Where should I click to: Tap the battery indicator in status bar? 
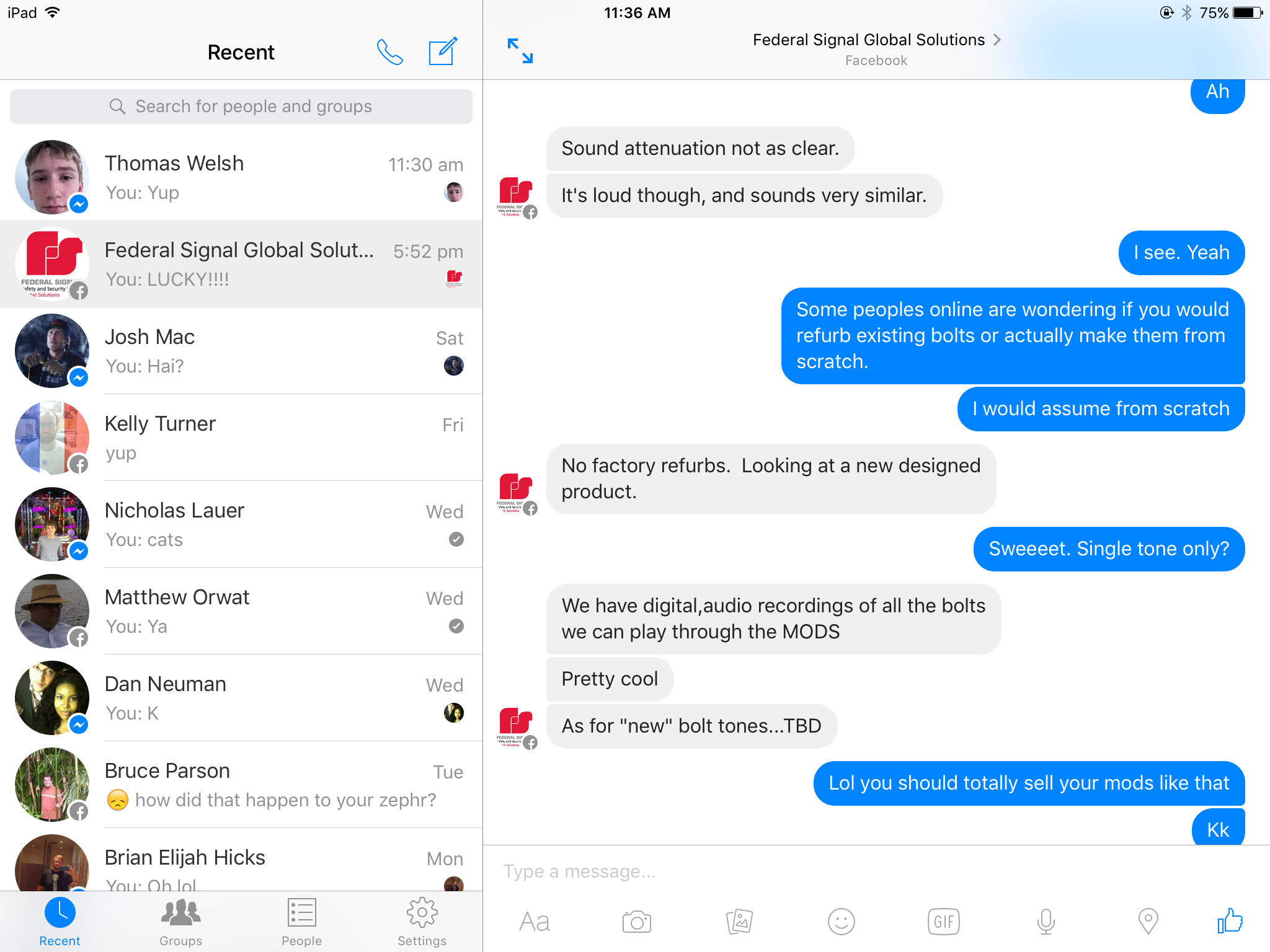pos(1248,13)
